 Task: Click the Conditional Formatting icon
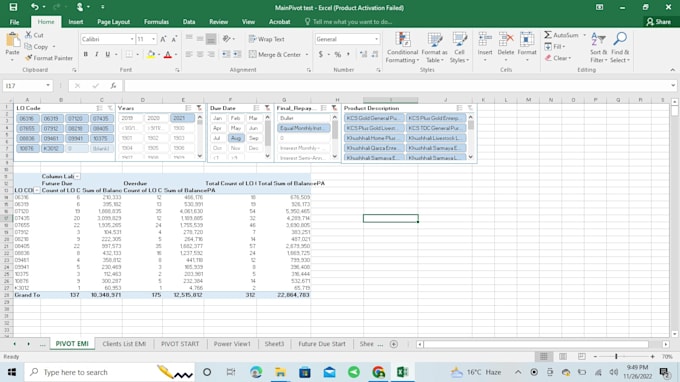click(x=402, y=40)
